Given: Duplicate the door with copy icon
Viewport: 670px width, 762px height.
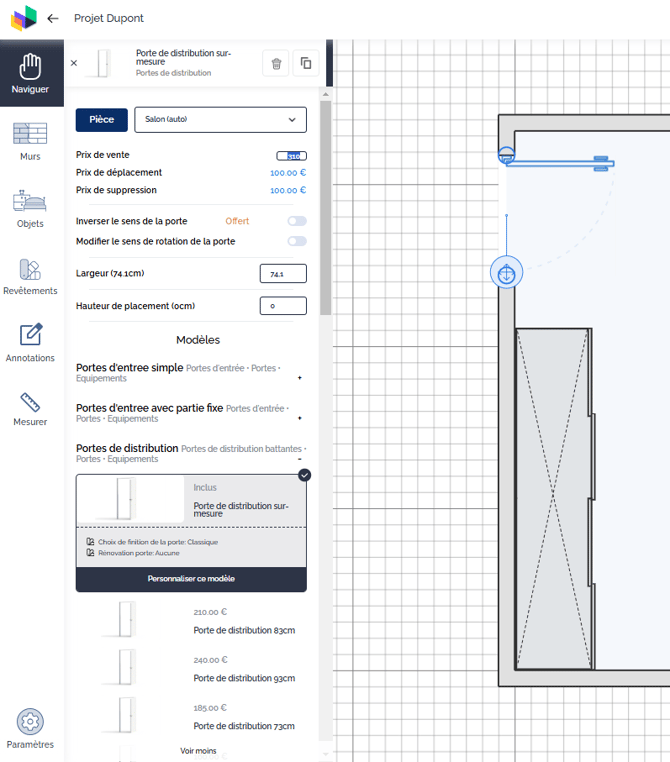Looking at the screenshot, I should (306, 63).
